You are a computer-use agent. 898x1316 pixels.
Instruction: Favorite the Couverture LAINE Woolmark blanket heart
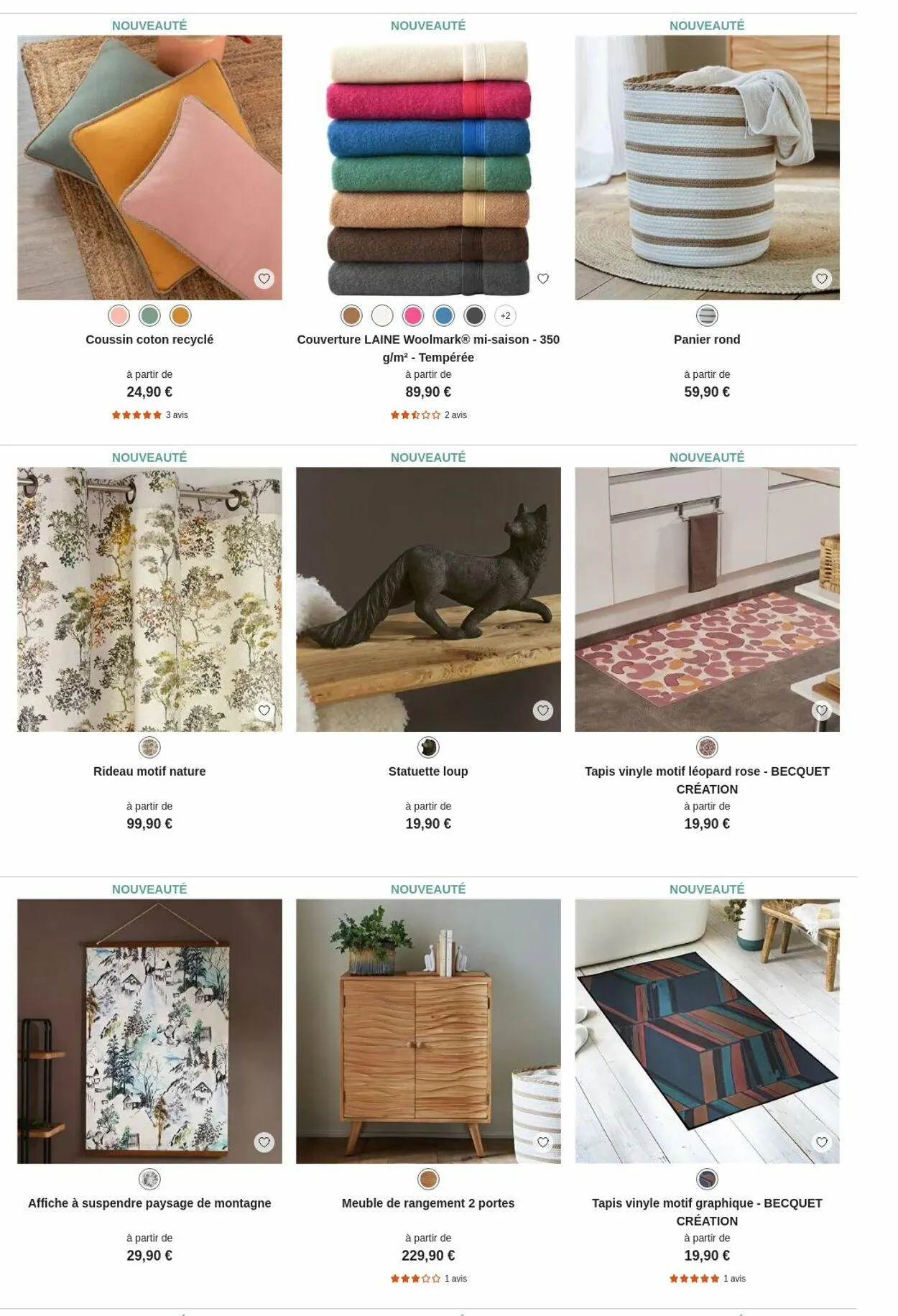tap(543, 279)
